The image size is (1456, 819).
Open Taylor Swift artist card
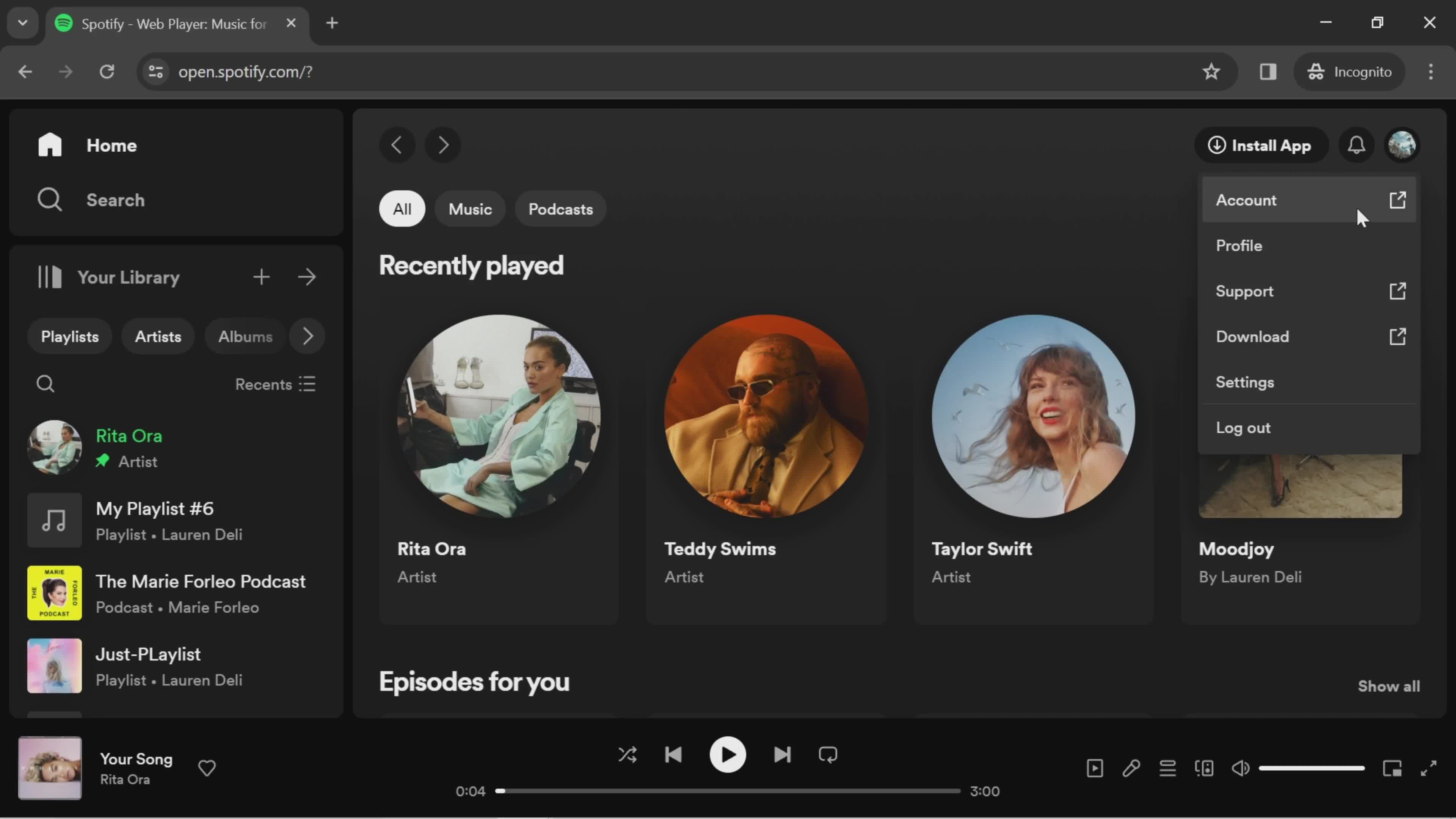[x=1033, y=461]
